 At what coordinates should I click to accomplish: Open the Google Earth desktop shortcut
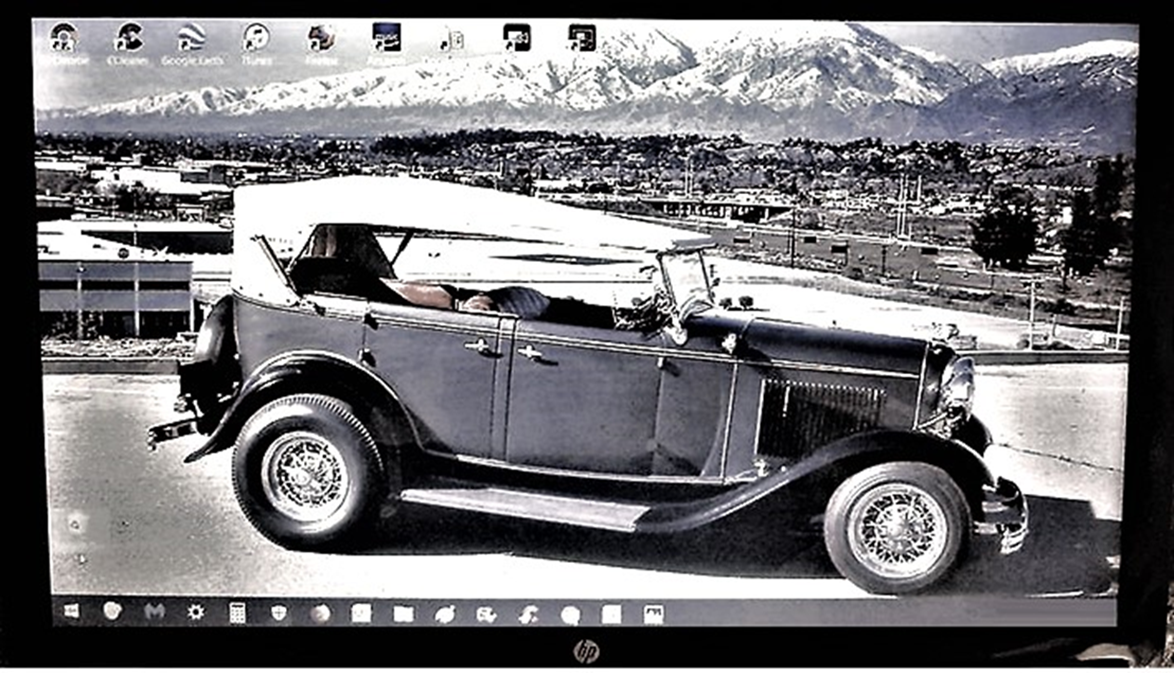tap(191, 39)
